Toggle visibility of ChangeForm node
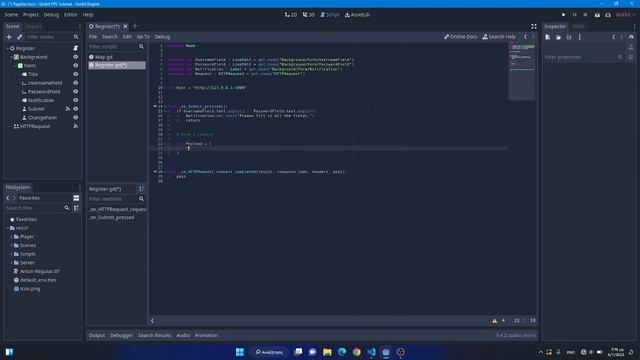640x360 pixels. [x=76, y=118]
